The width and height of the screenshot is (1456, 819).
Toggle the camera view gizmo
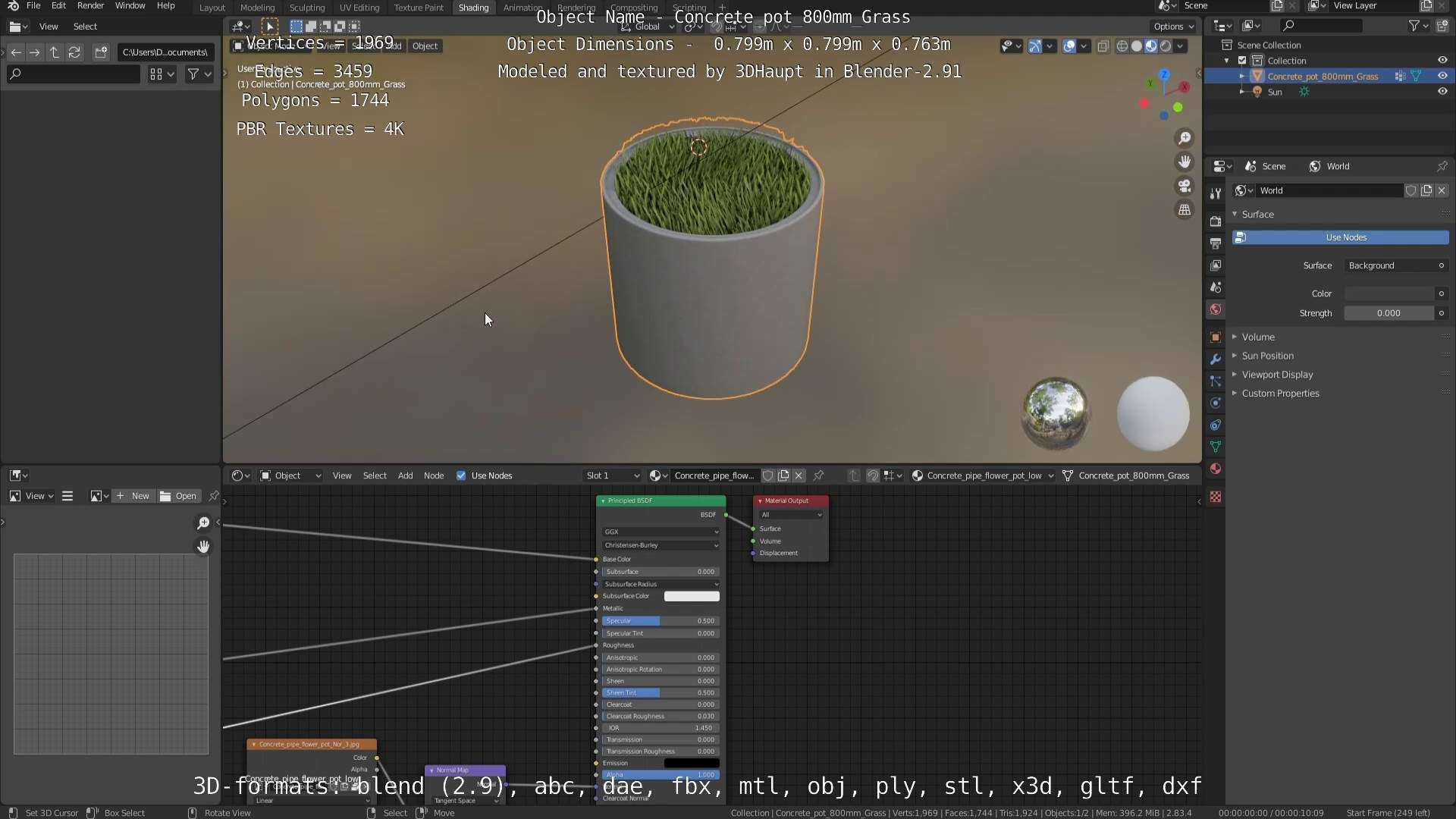1184,186
